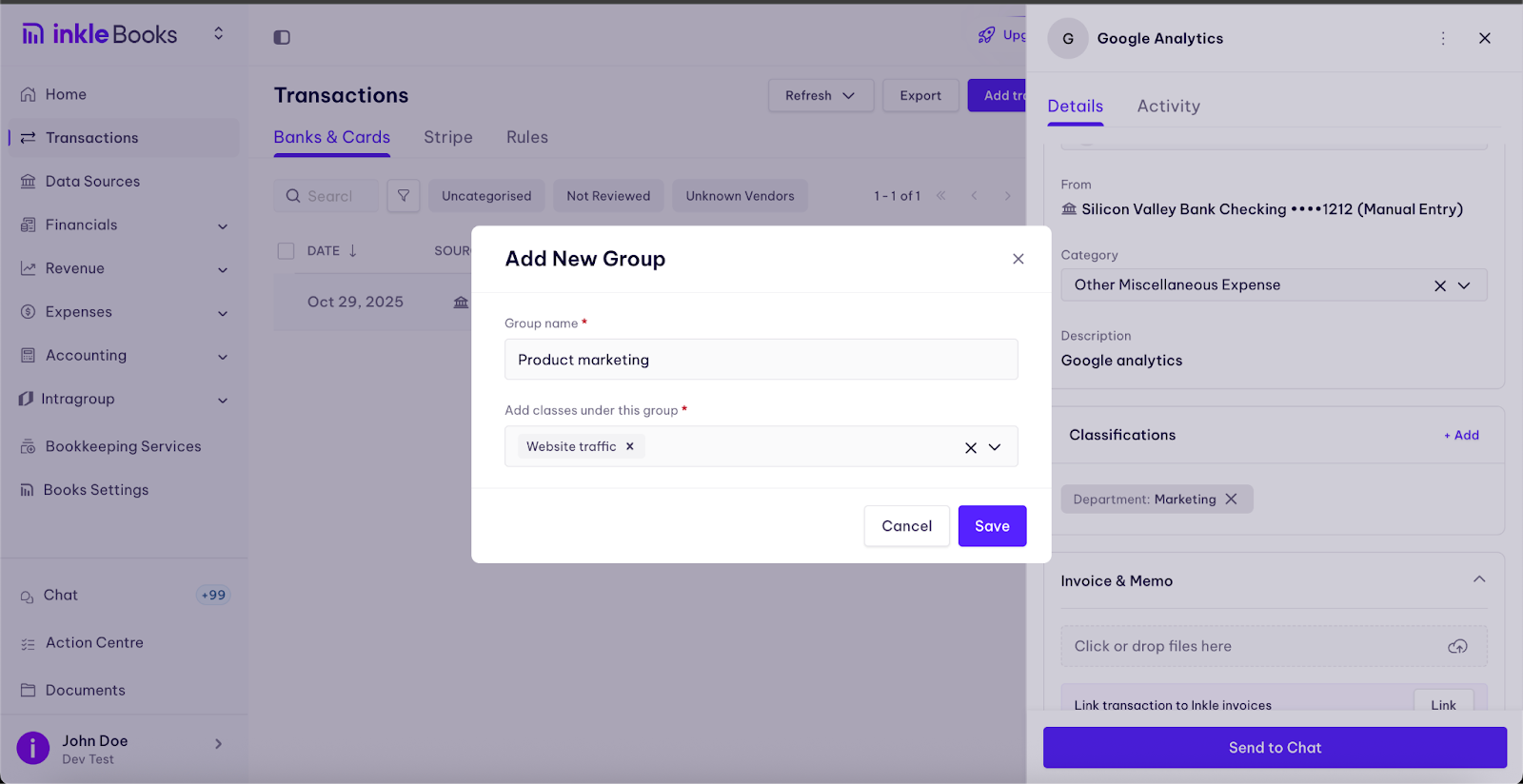Click the next page arrow
The image size is (1523, 784).
pyautogui.click(x=1007, y=196)
